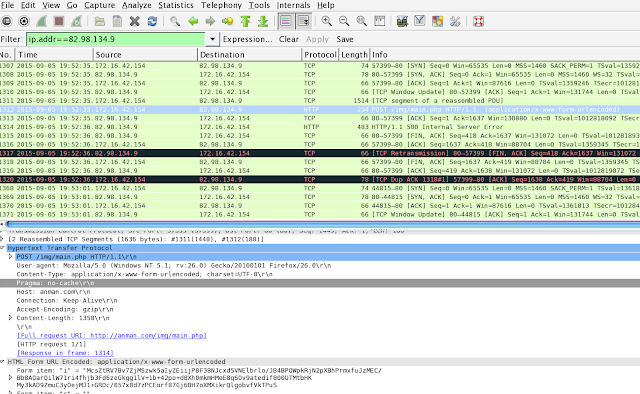Stop the running capture (red square icon)

tap(59, 21)
